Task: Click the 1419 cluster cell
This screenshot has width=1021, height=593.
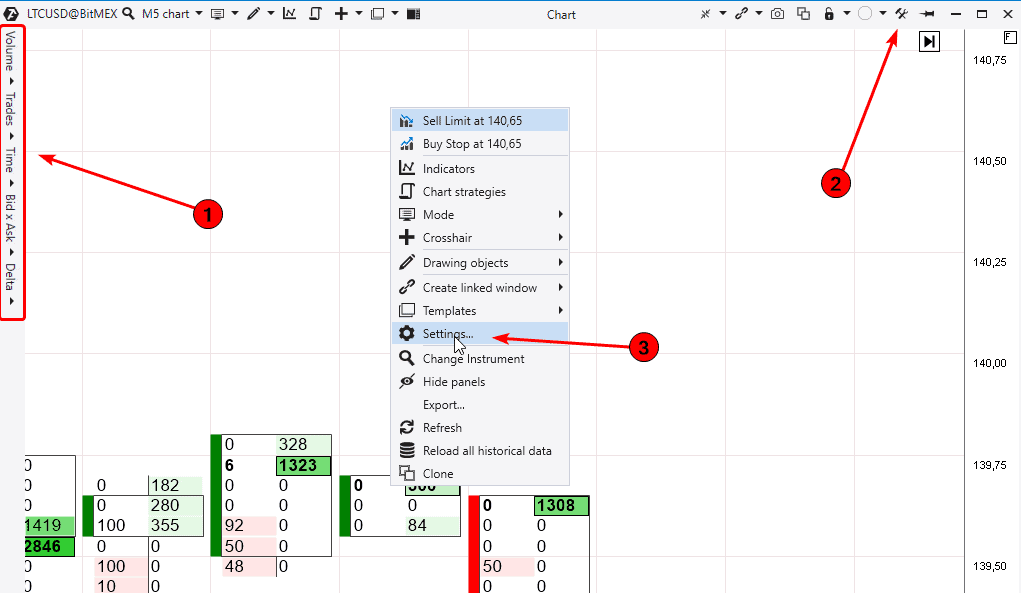Action: 49,525
